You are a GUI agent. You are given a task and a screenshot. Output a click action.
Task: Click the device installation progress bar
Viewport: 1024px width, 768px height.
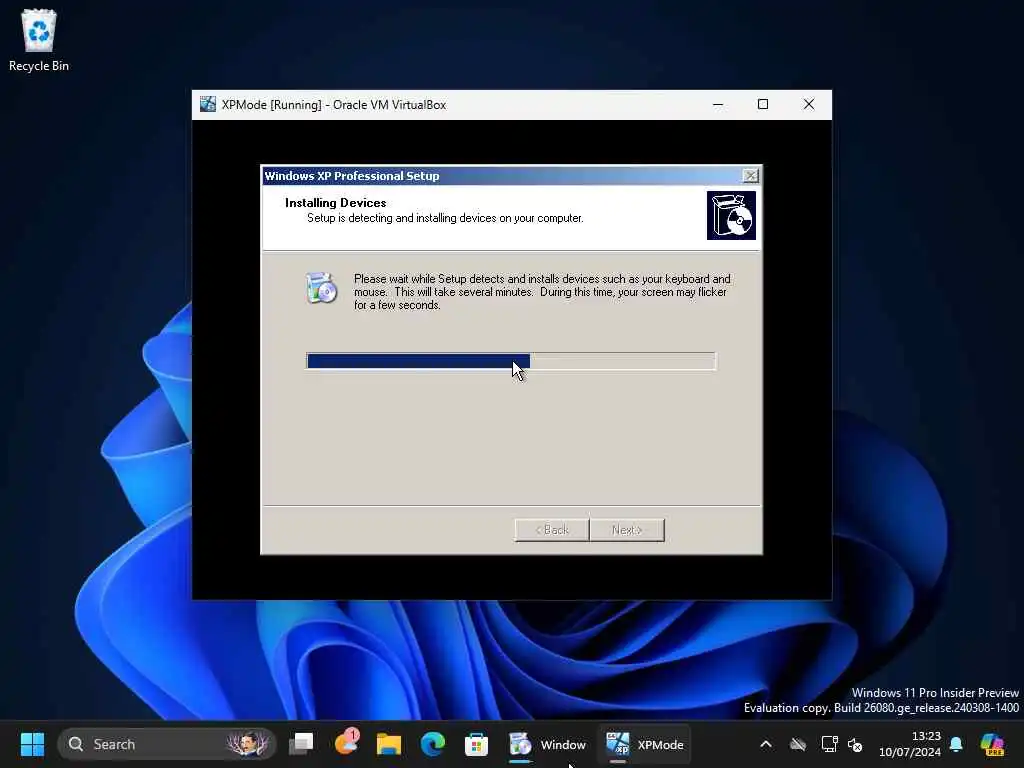coord(511,361)
